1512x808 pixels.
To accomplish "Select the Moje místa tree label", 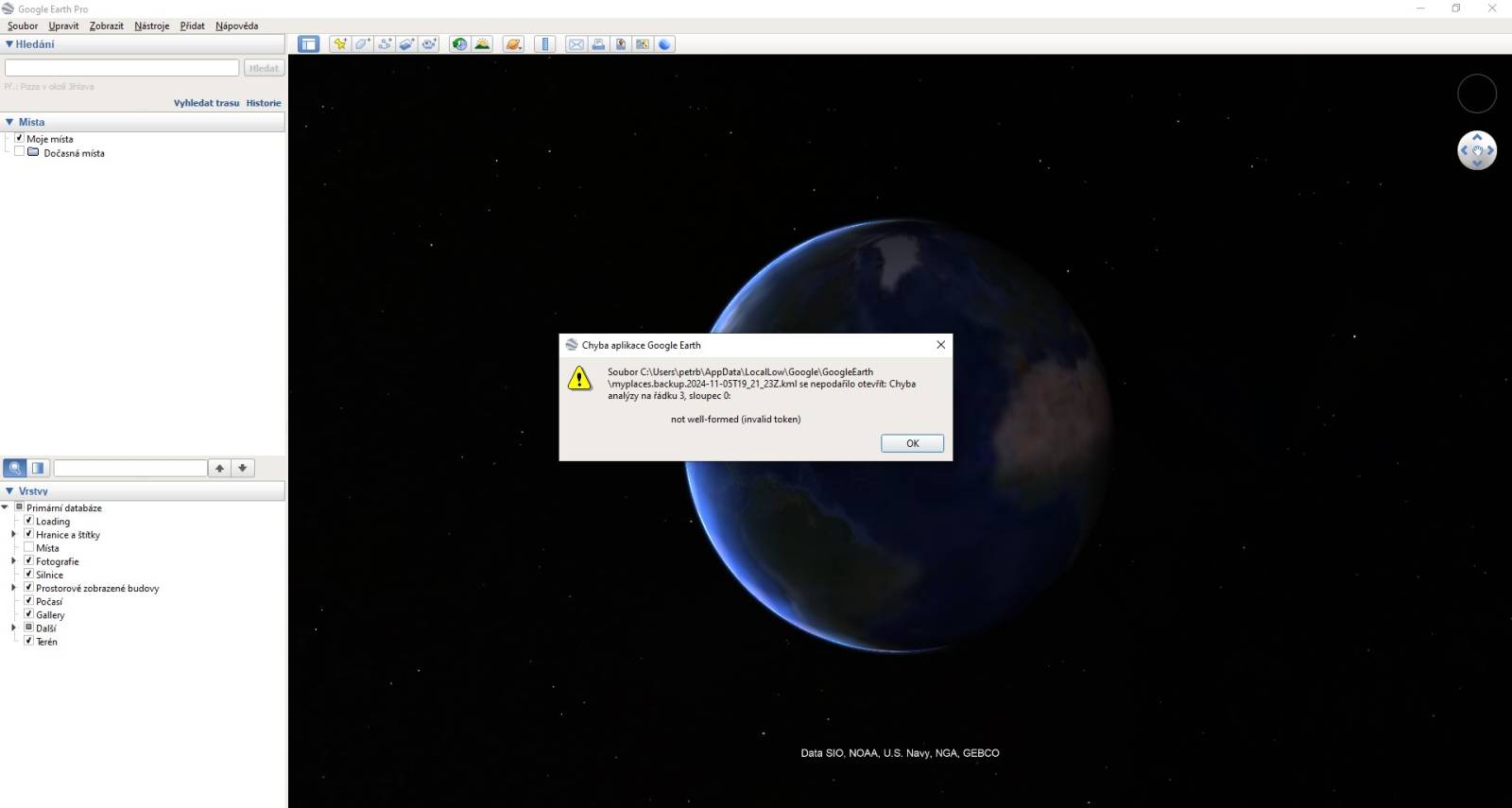I will pos(50,139).
